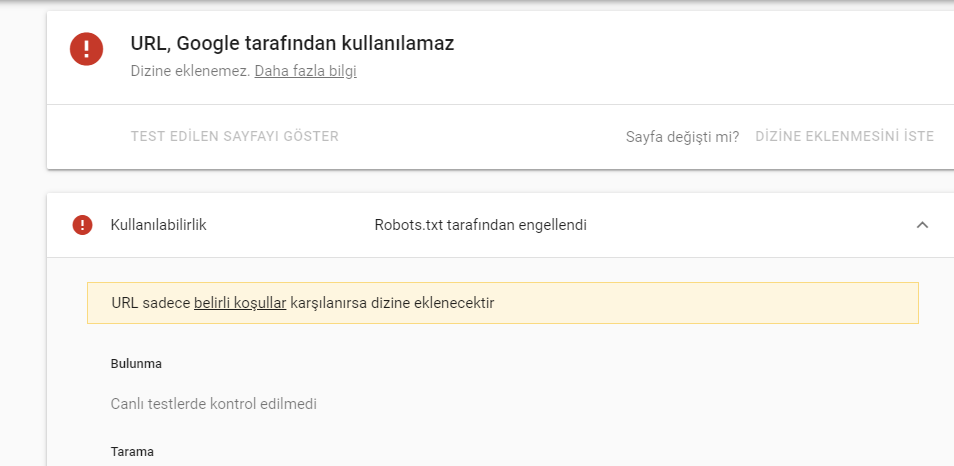Click the Dizine eklenemez text

click(x=190, y=71)
